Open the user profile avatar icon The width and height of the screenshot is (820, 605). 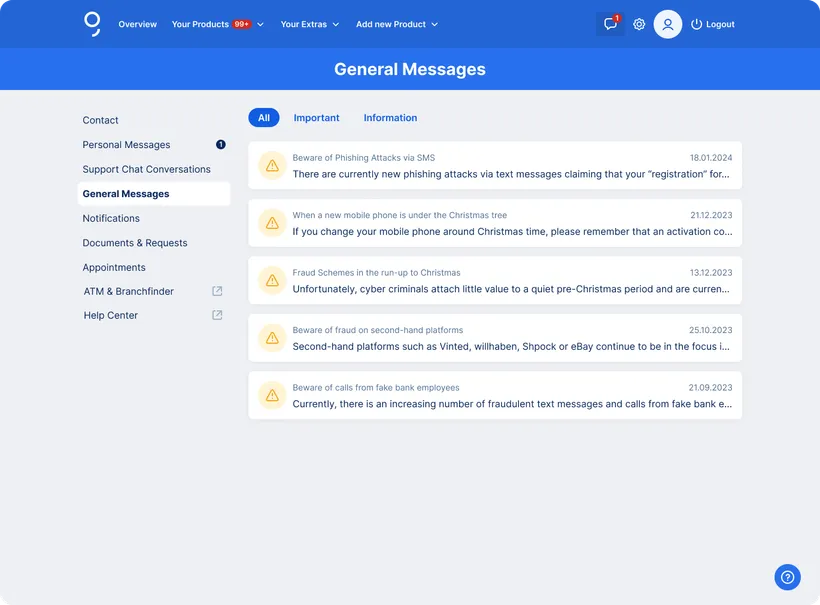(667, 24)
